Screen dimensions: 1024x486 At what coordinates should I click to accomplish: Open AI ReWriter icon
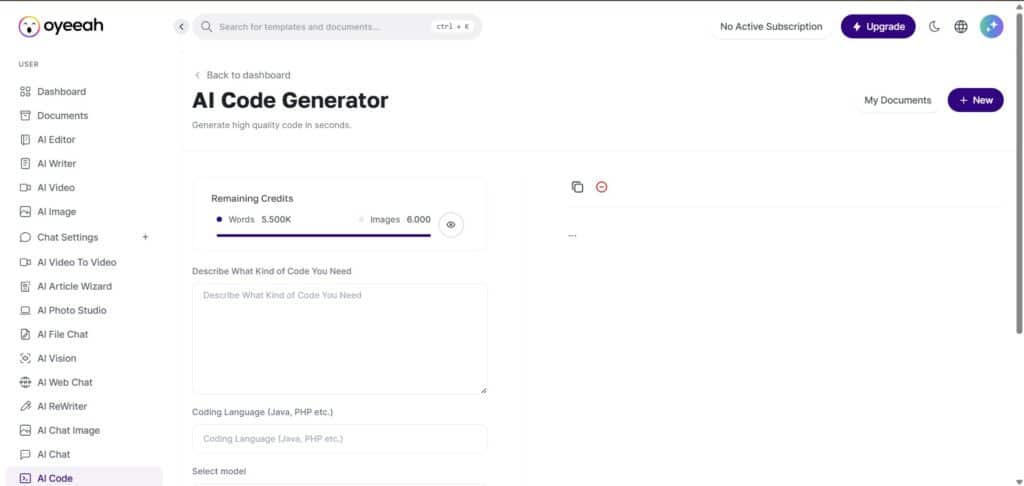25,406
